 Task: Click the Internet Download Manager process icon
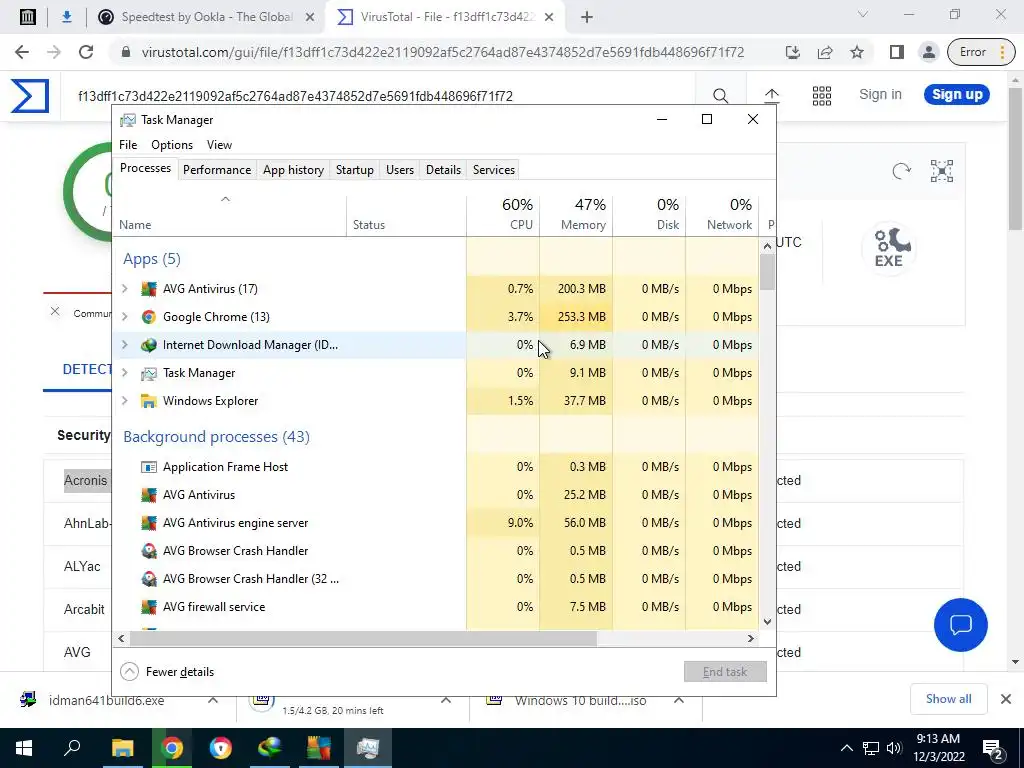pos(149,345)
